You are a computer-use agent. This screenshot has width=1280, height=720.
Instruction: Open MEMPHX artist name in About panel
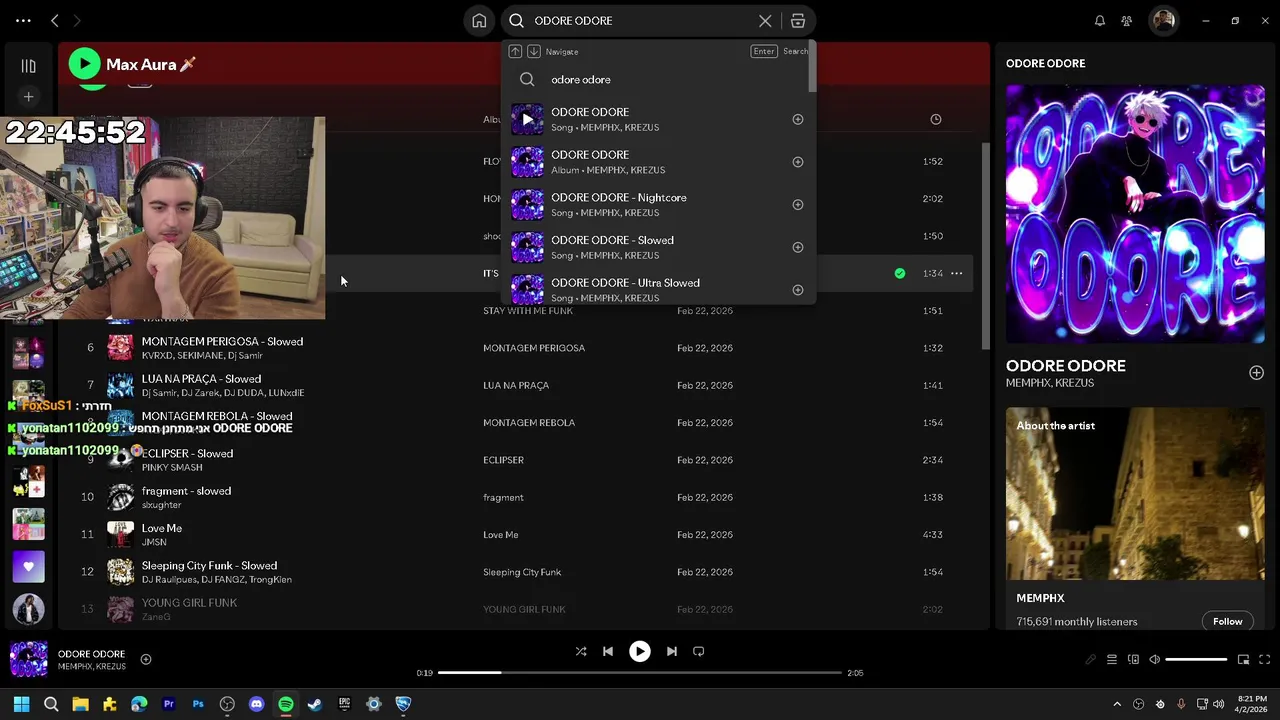[x=1040, y=598]
